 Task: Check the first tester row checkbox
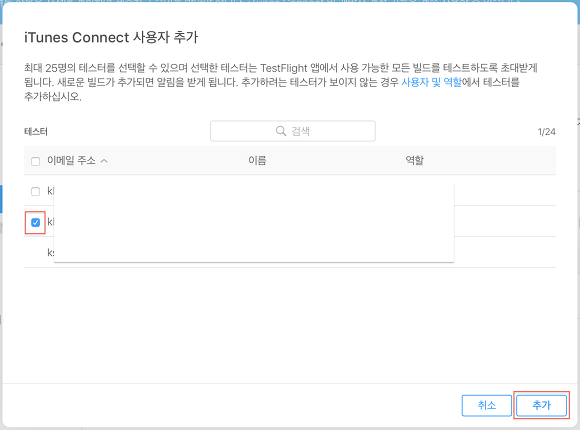coord(36,191)
